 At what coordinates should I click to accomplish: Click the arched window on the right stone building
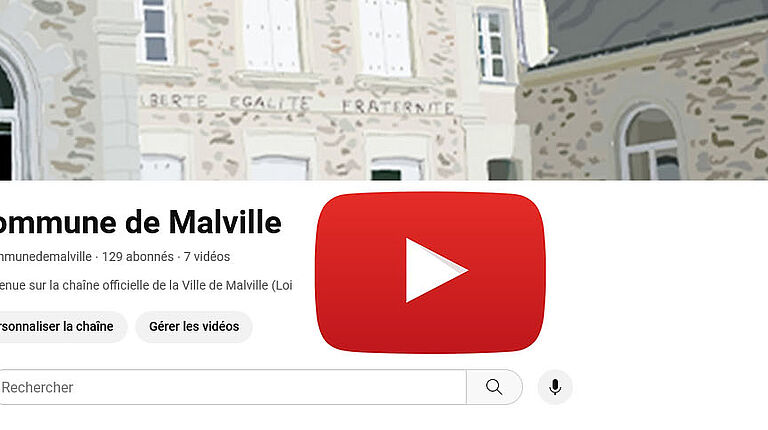pos(650,143)
